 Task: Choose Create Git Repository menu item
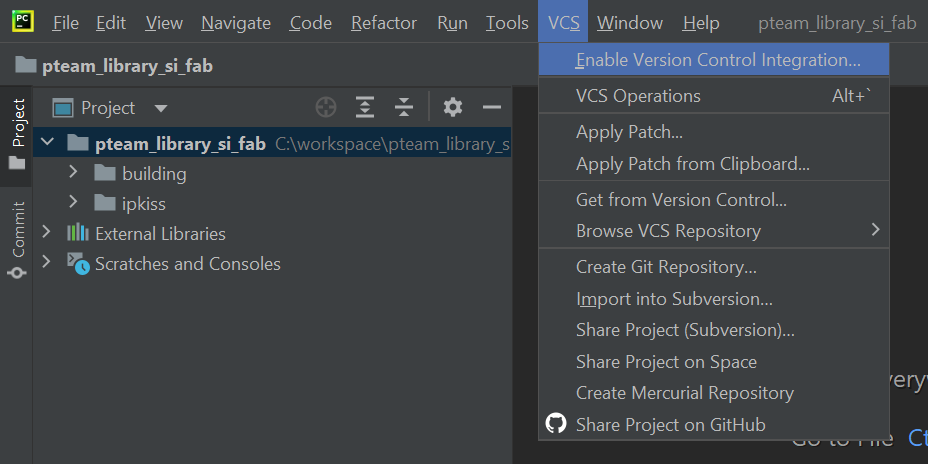coord(665,267)
